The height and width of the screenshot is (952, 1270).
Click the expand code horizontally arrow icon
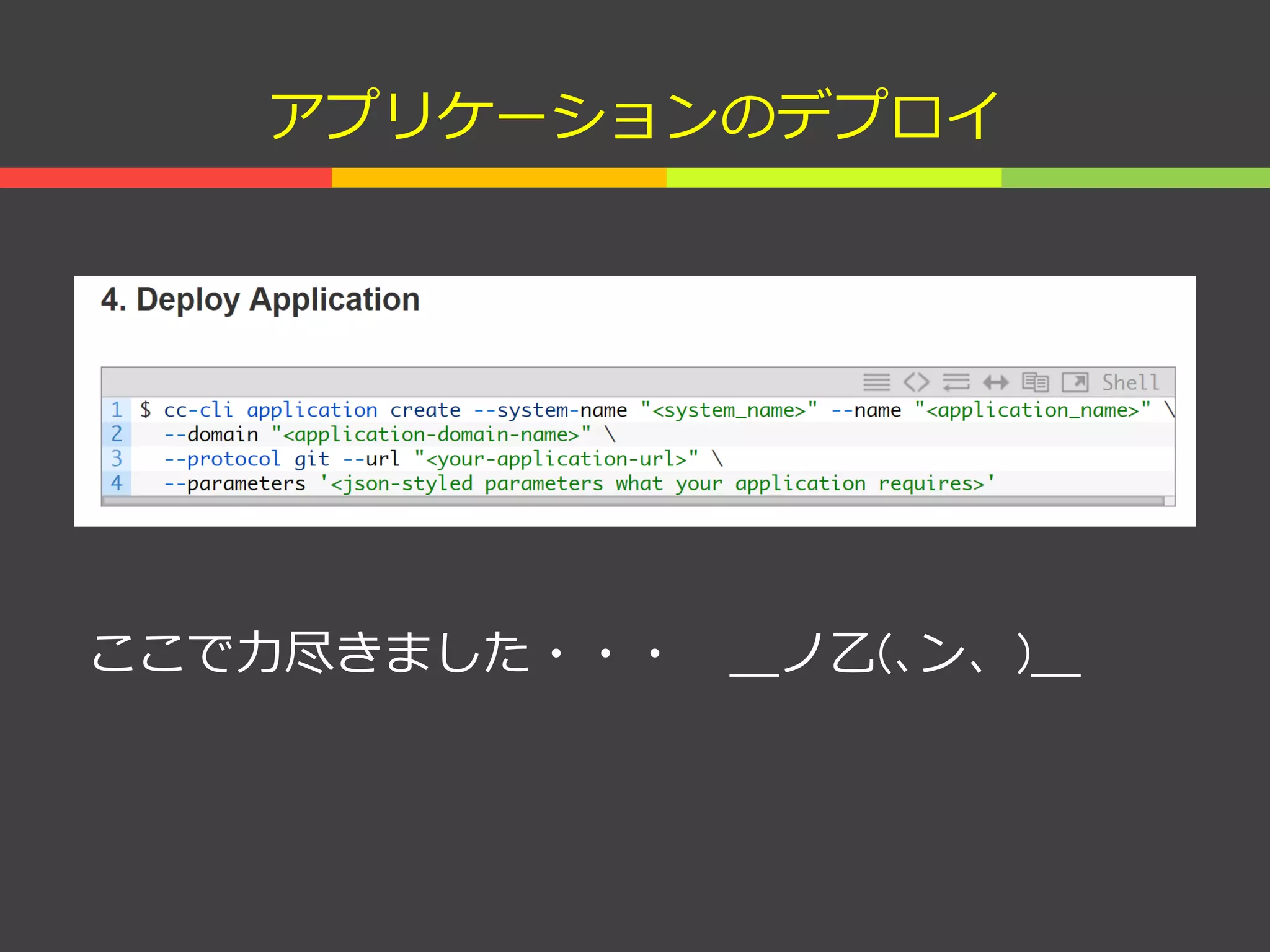pos(995,382)
